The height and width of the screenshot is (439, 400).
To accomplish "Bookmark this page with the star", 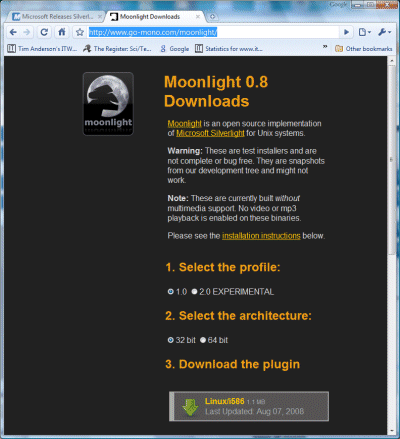I will point(80,32).
